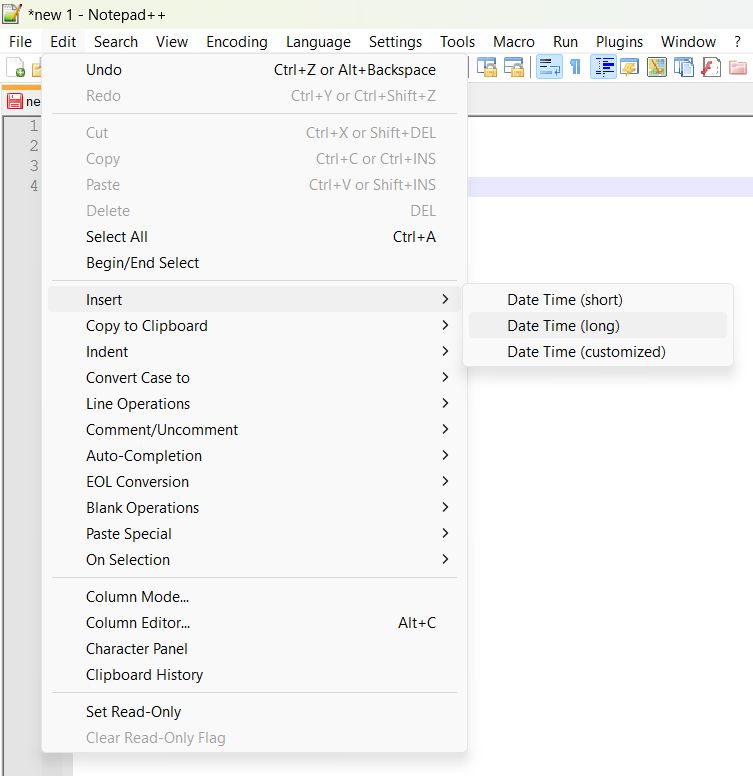
Task: Open the Plugins menu
Action: [x=619, y=42]
